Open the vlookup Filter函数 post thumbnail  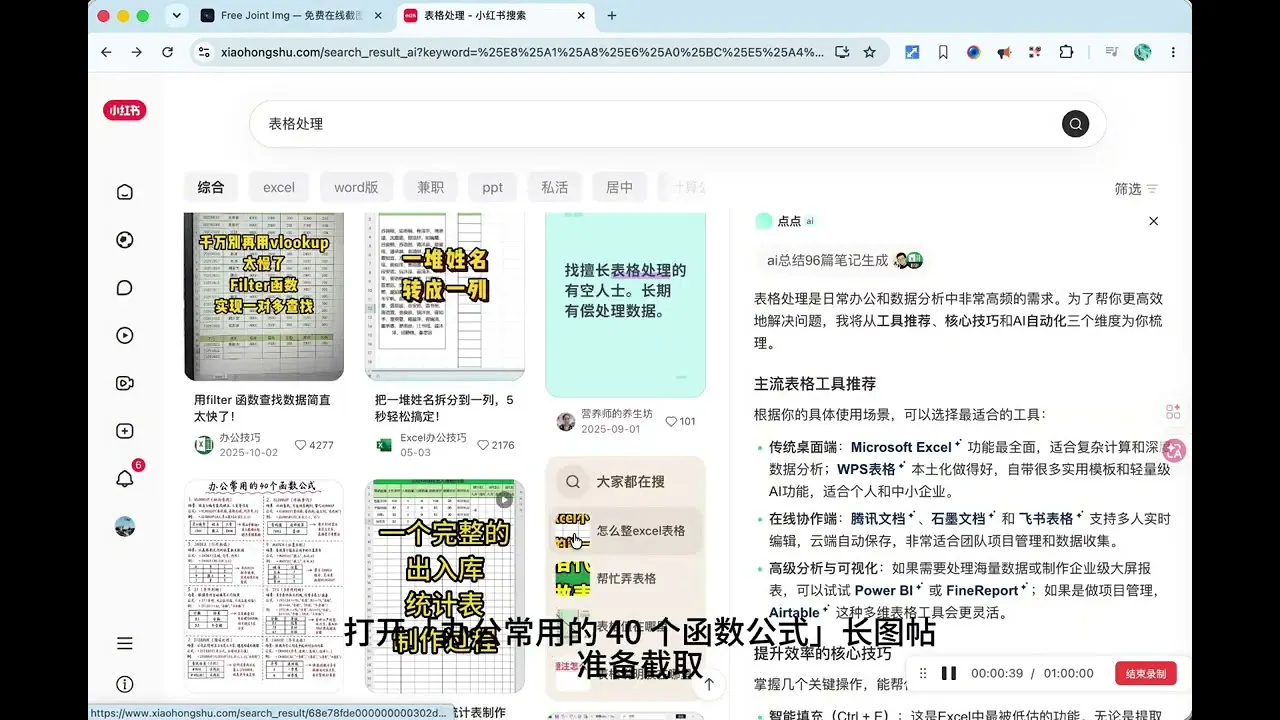point(264,296)
